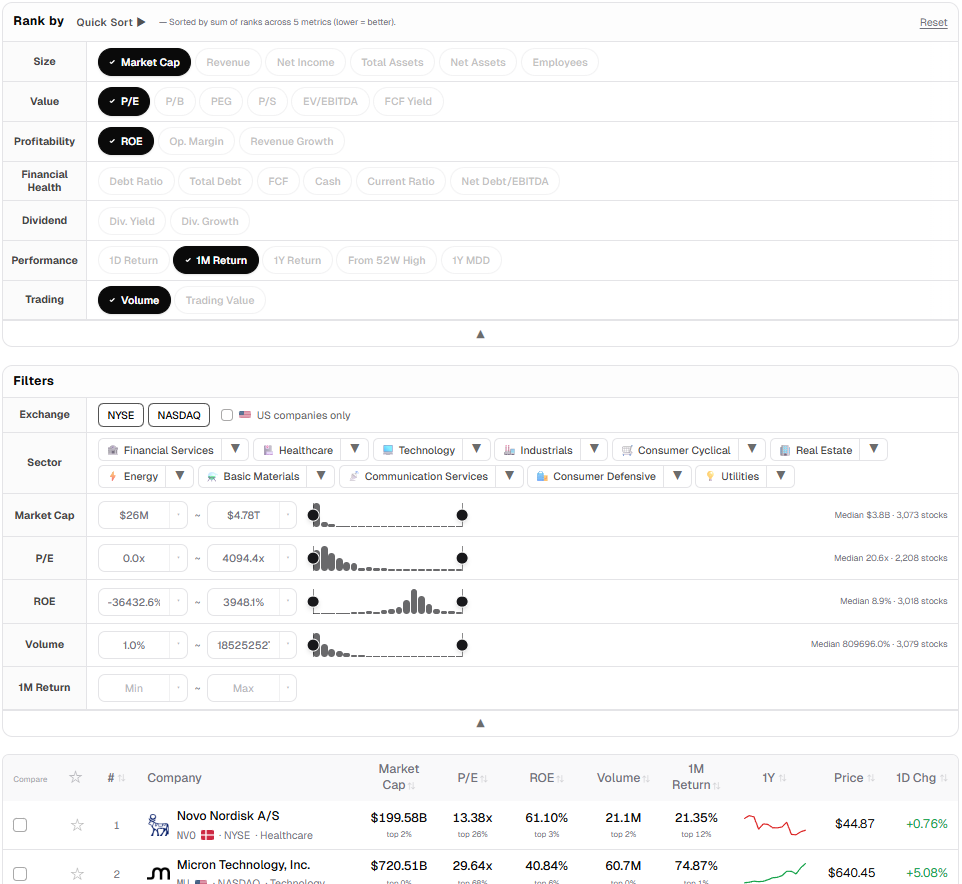Select Op. Margin profitability metric
Image resolution: width=962 pixels, height=884 pixels.
(196, 141)
